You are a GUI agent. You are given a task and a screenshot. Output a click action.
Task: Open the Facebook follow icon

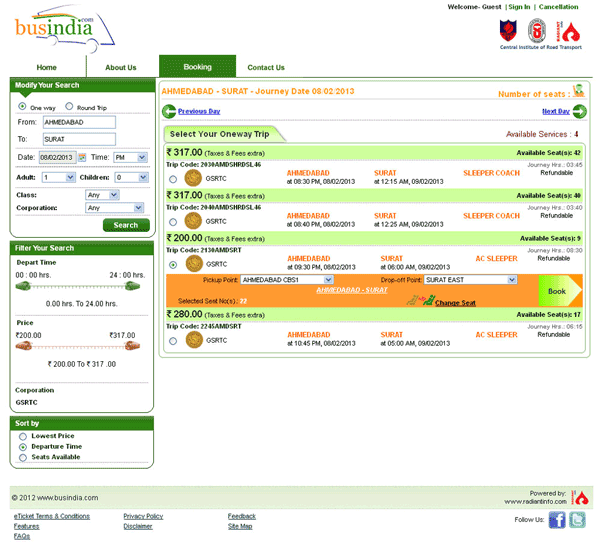(x=557, y=520)
